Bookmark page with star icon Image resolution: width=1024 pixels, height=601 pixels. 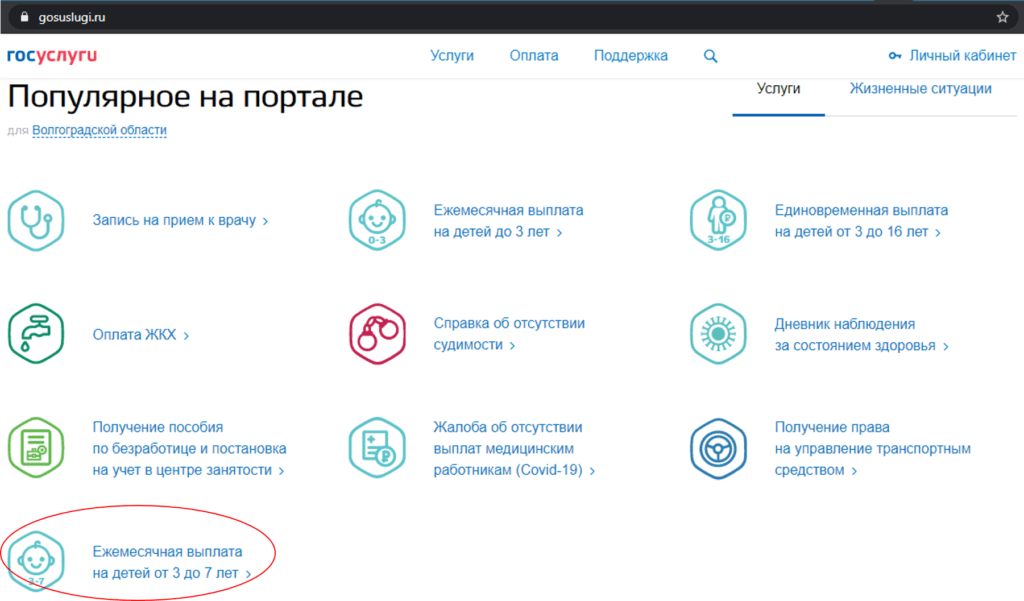1002,17
